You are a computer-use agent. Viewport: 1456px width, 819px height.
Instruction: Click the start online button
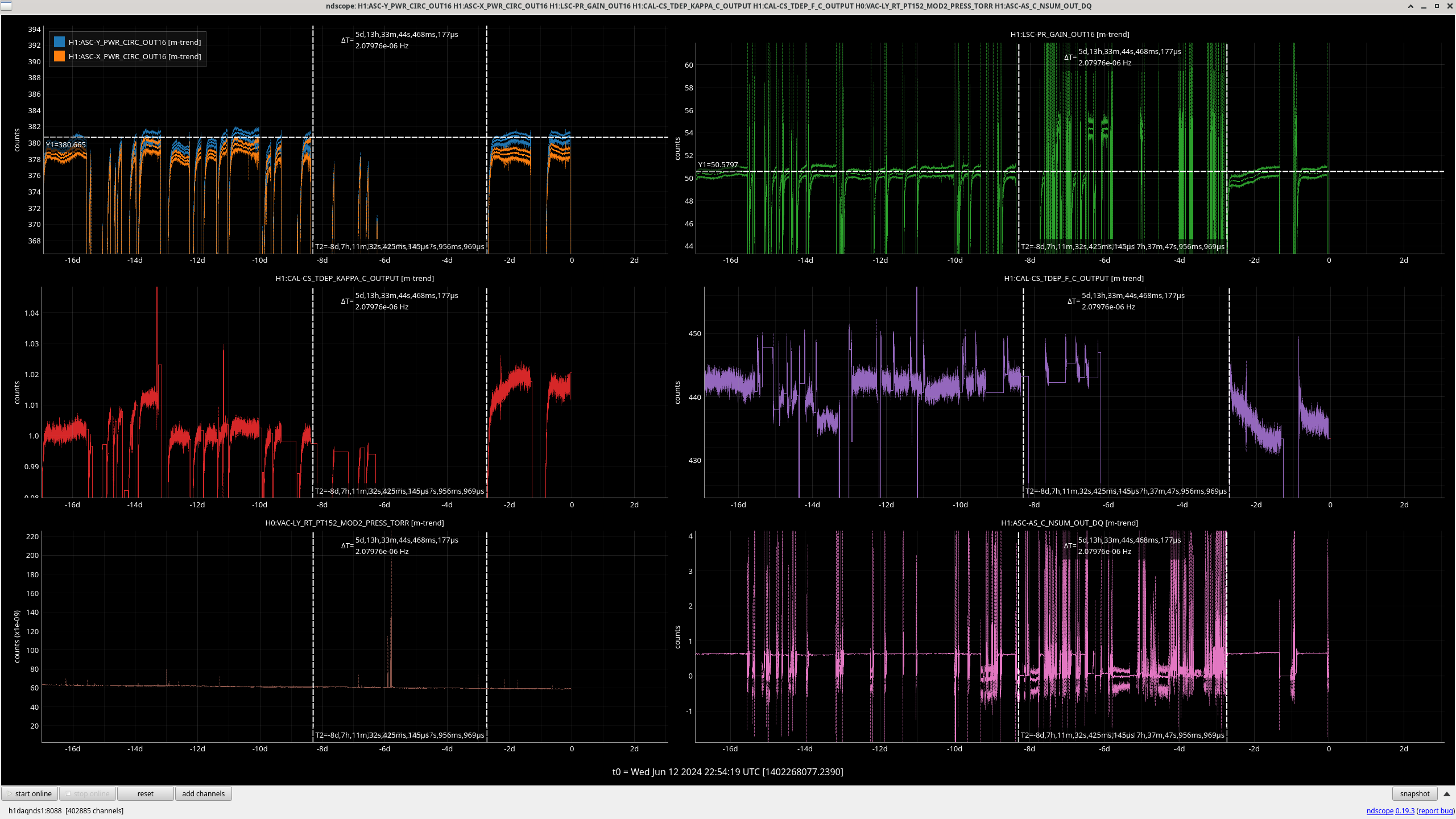point(30,793)
